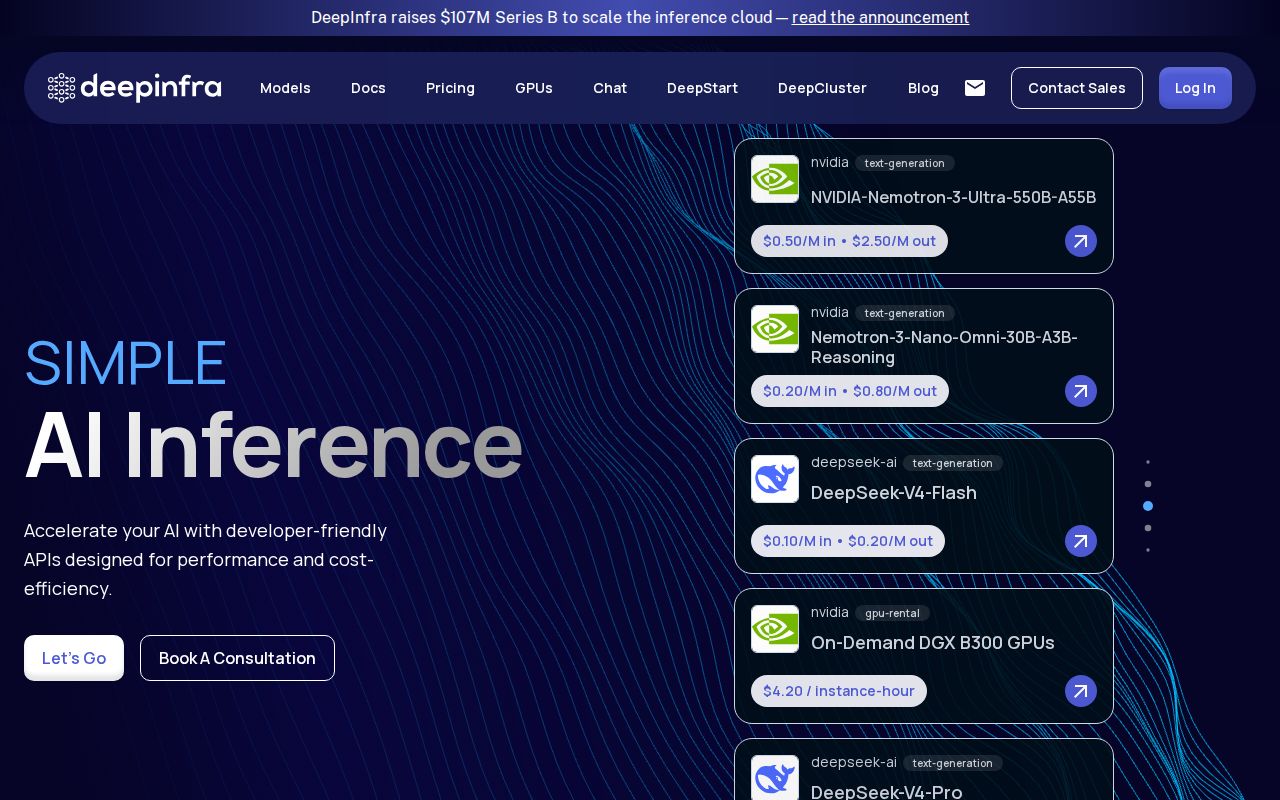Open the mail envelope icon
The width and height of the screenshot is (1280, 800).
tap(975, 88)
